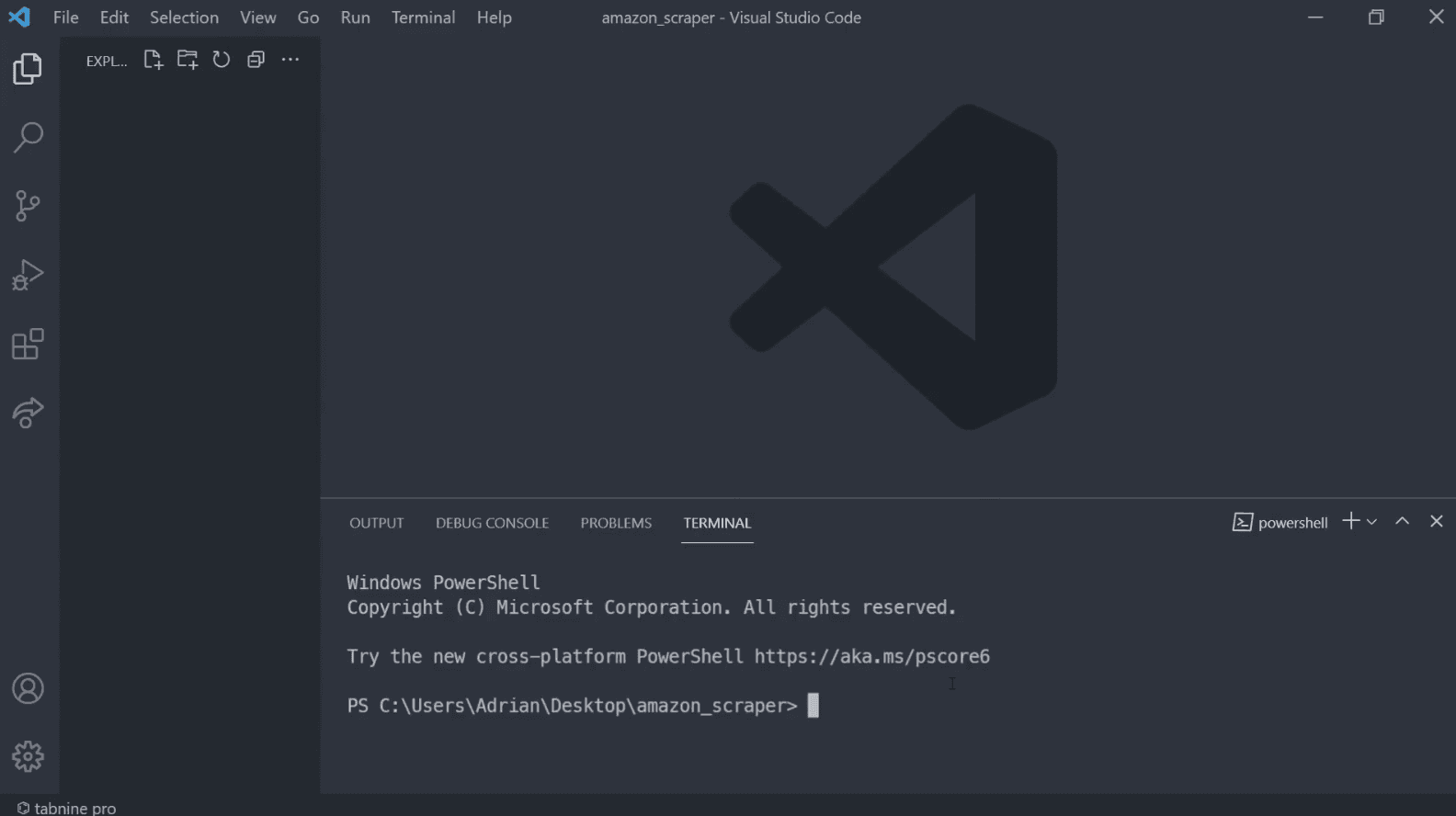Refresh the Explorer view
Screen dimensions: 1456x816
tap(222, 60)
